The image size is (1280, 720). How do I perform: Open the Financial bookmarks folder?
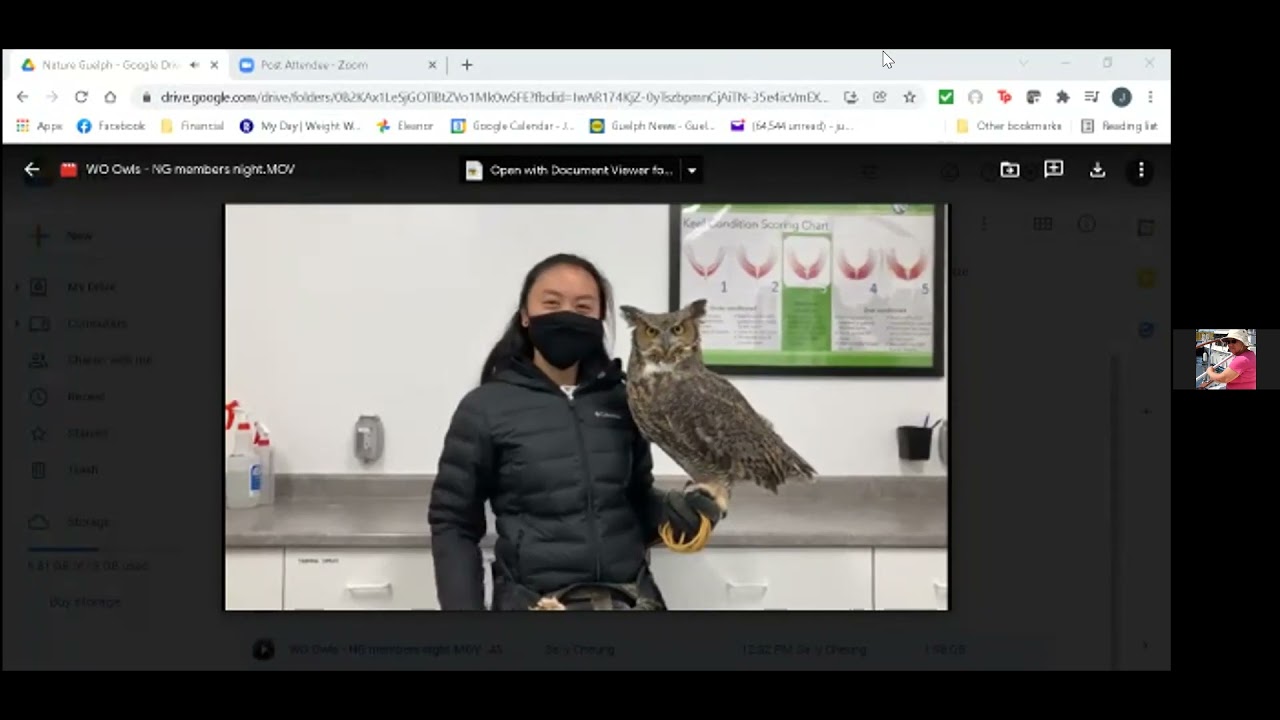pos(192,126)
